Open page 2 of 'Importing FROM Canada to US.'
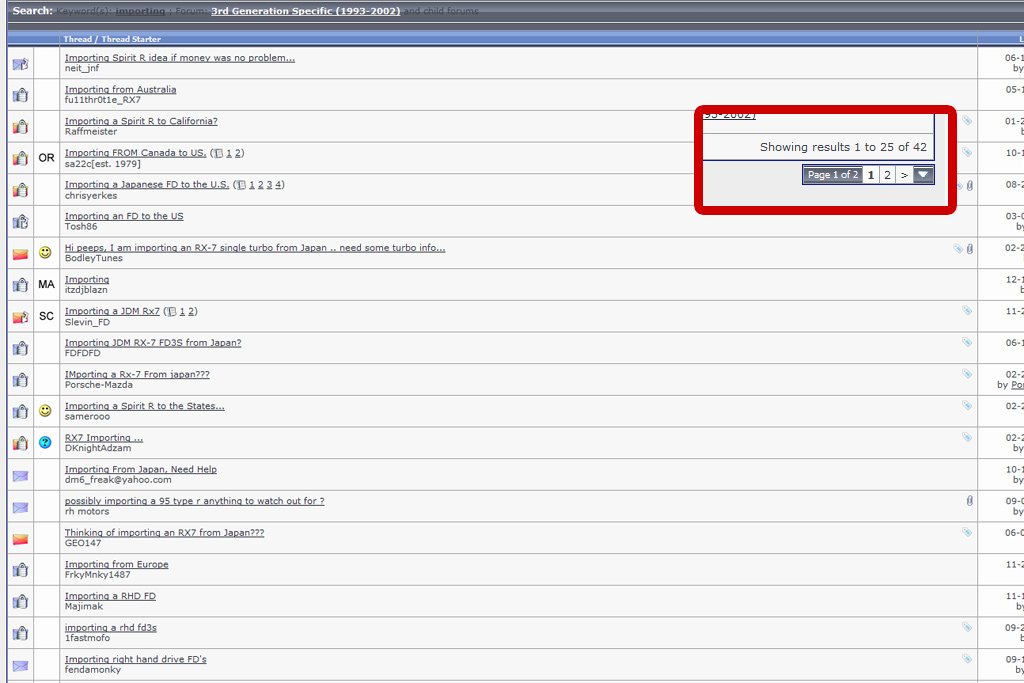This screenshot has height=683, width=1024. coord(238,153)
